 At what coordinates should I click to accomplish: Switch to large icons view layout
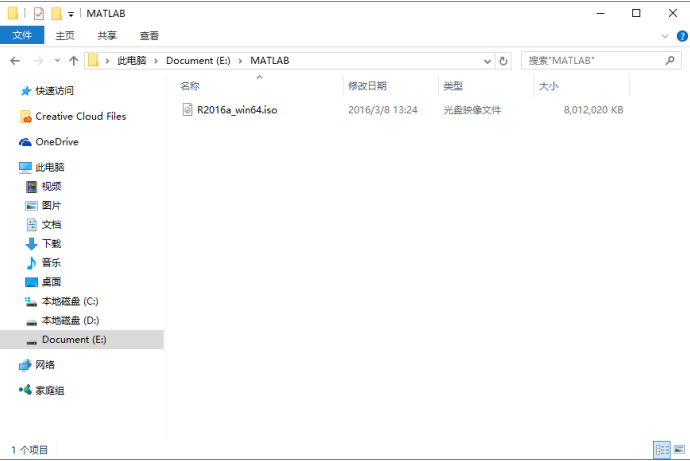tap(679, 450)
